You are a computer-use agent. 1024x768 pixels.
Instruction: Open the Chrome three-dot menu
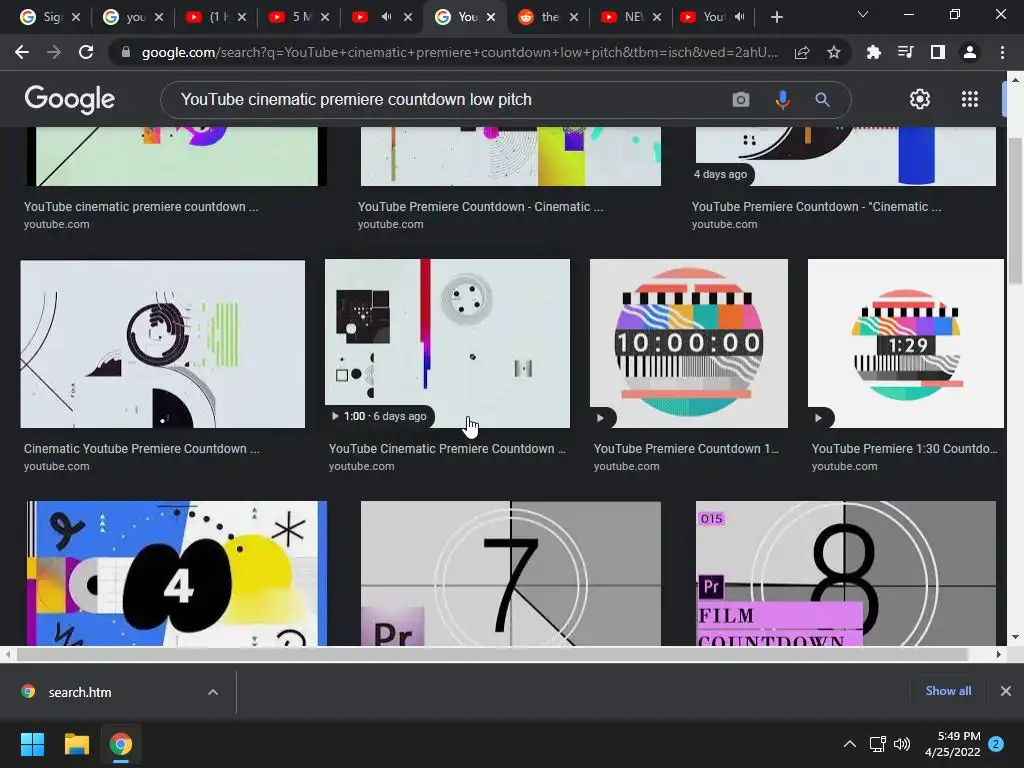pyautogui.click(x=1002, y=52)
